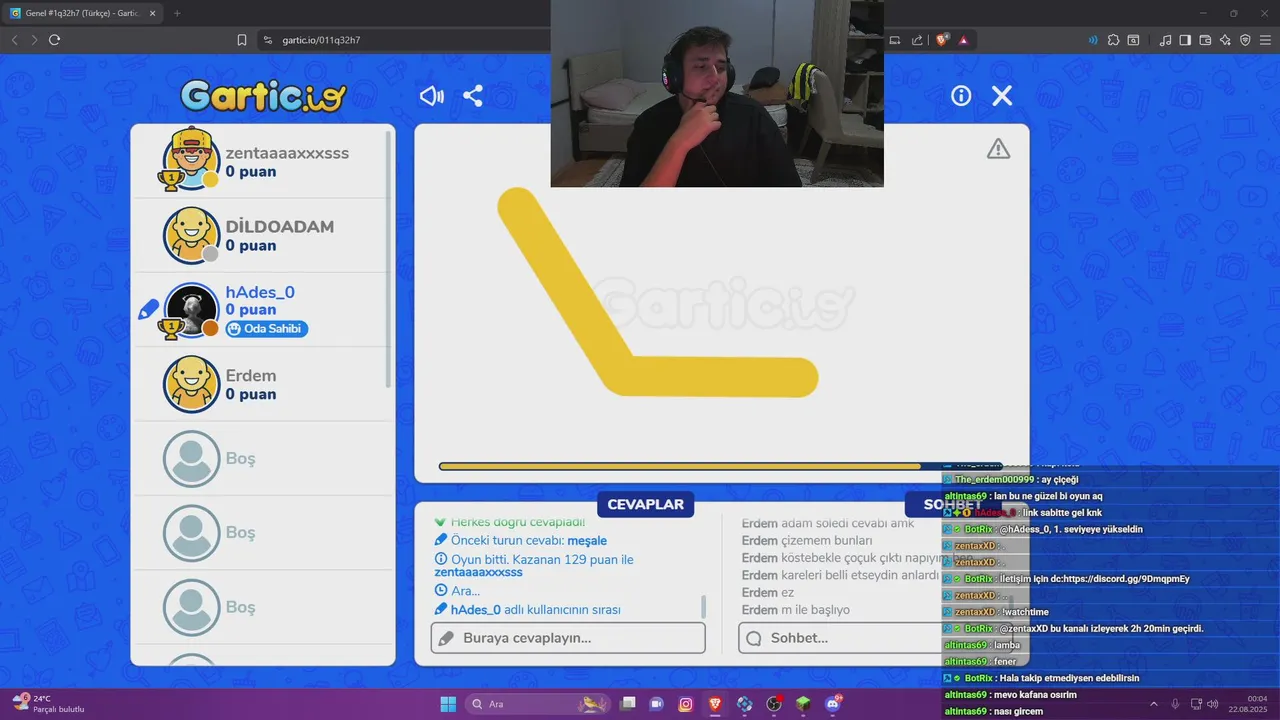1280x720 pixels.
Task: Mute the Gartic.io game sound
Action: (x=432, y=96)
